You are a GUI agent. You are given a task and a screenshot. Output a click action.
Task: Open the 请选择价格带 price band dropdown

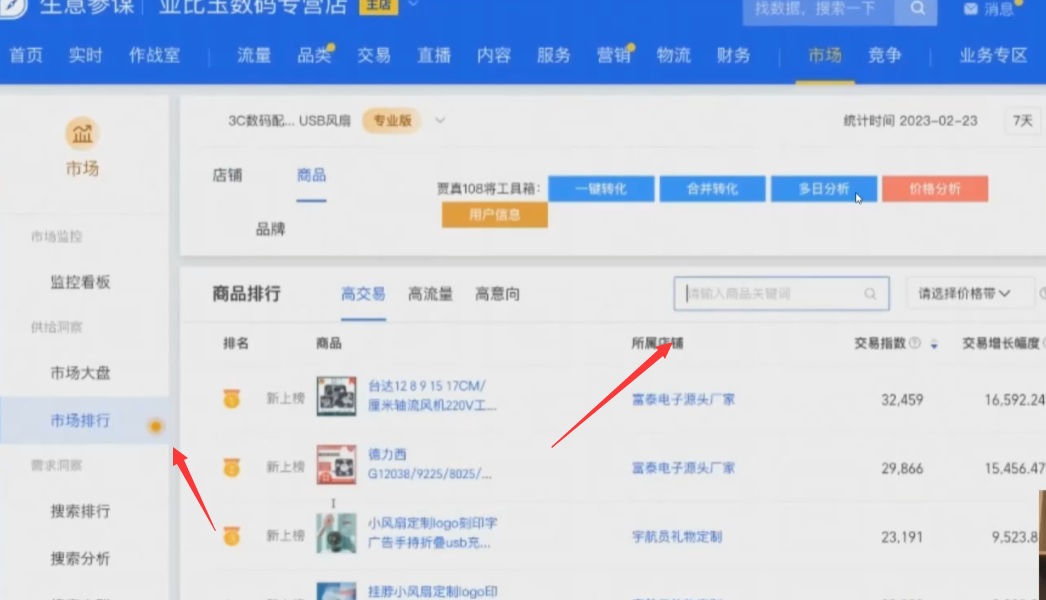point(969,294)
